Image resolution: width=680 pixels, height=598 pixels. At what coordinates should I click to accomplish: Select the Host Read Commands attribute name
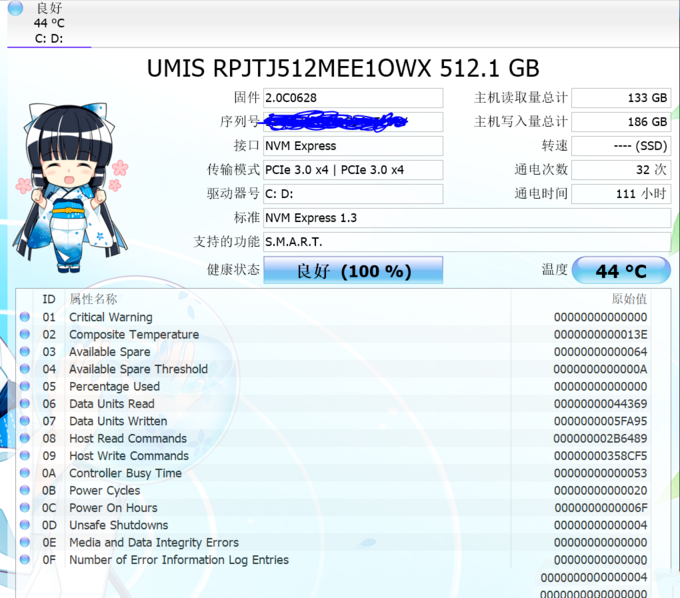(x=128, y=439)
